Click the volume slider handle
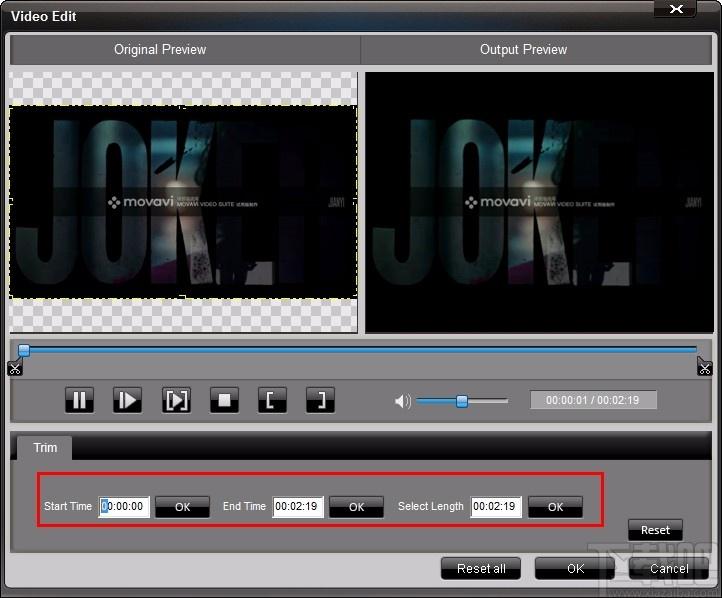The width and height of the screenshot is (722, 598). click(x=462, y=401)
